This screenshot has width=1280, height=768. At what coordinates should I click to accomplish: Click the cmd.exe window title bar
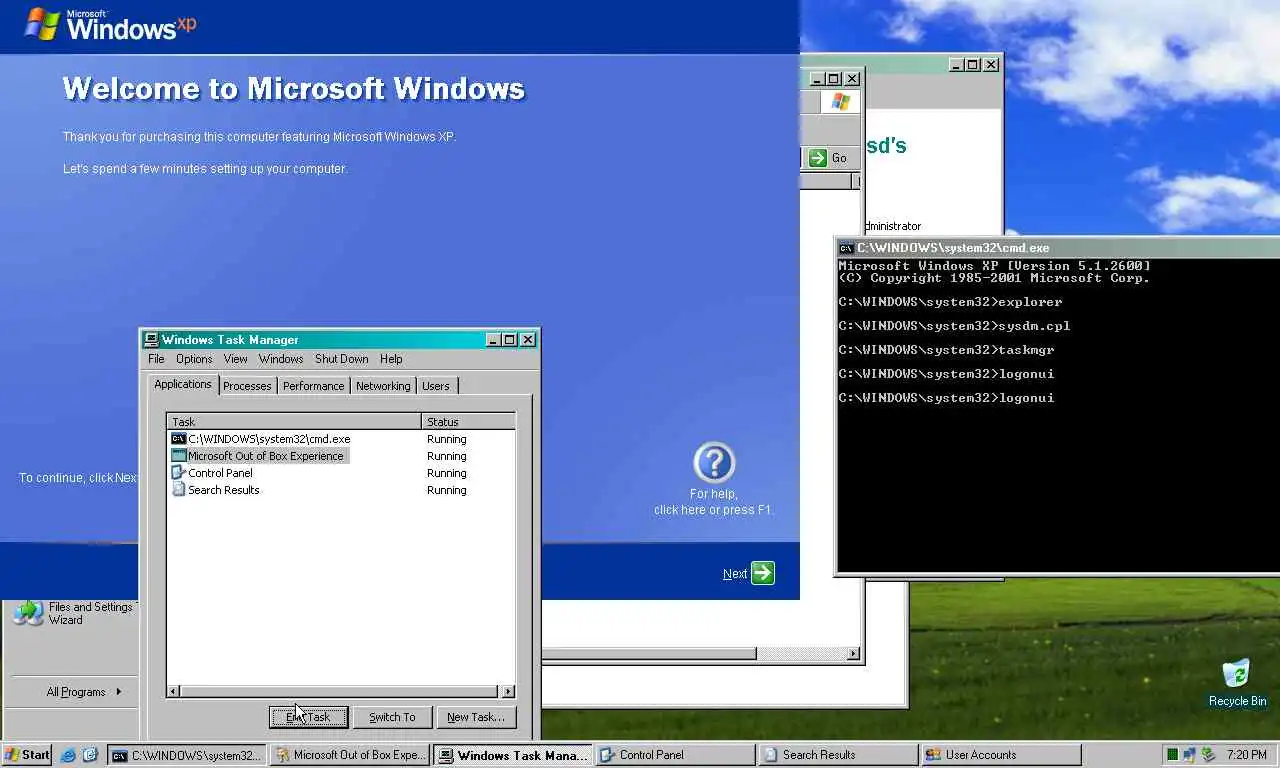tap(1058, 248)
